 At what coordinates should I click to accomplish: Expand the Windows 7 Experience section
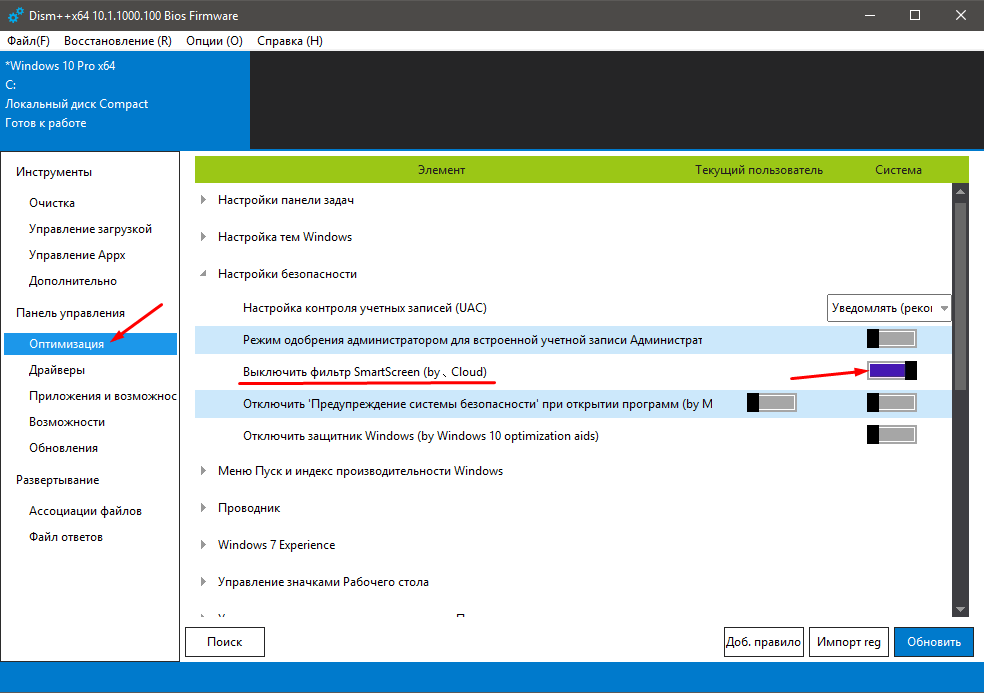click(203, 545)
